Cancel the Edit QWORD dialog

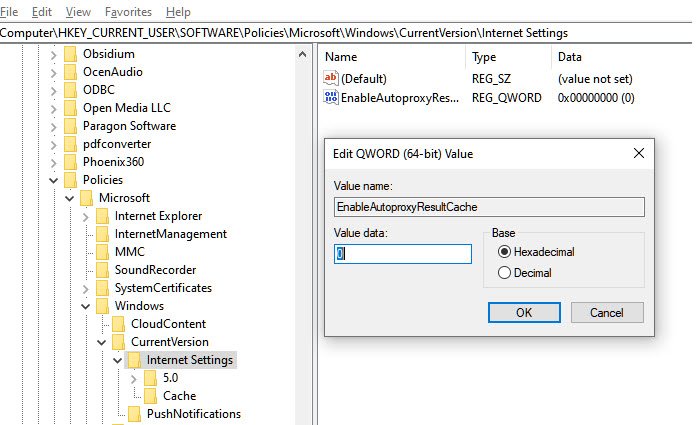pos(607,312)
